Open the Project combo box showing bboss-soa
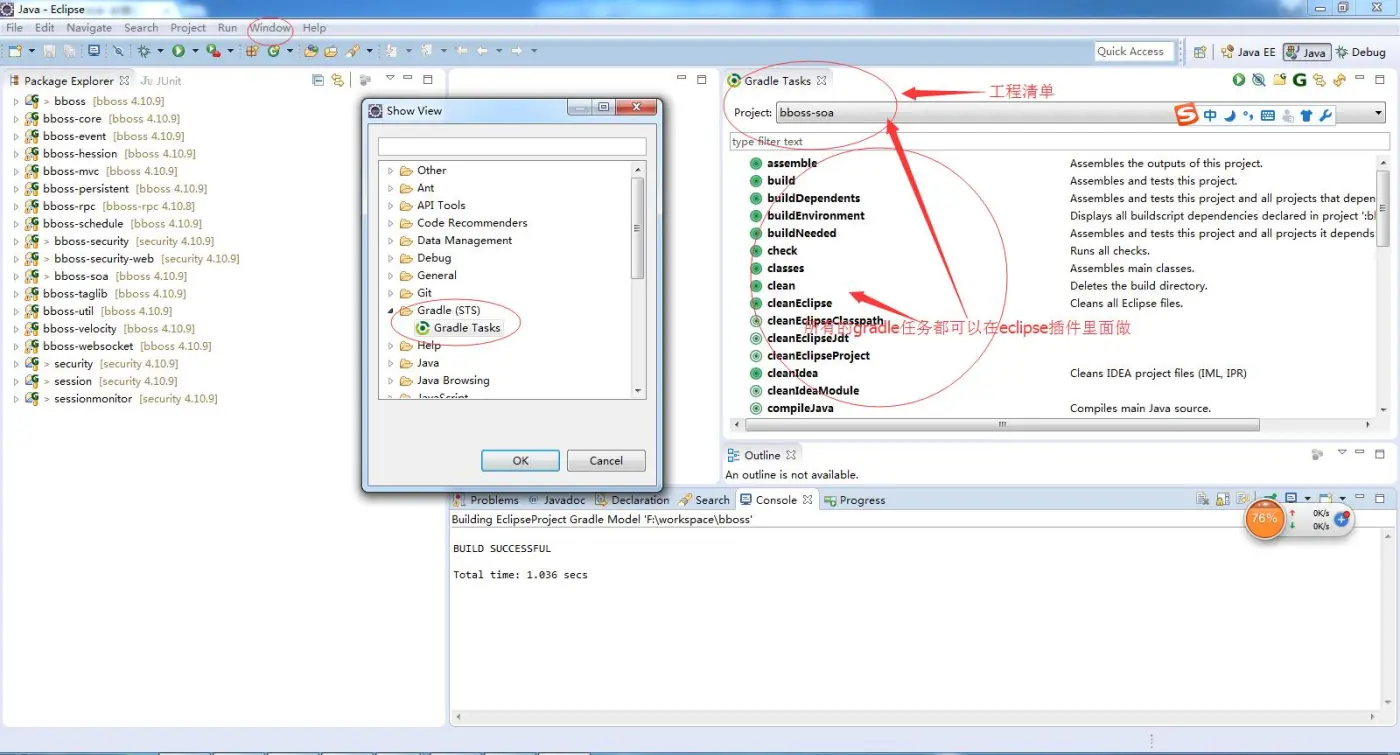The width and height of the screenshot is (1400, 755). pos(1082,113)
